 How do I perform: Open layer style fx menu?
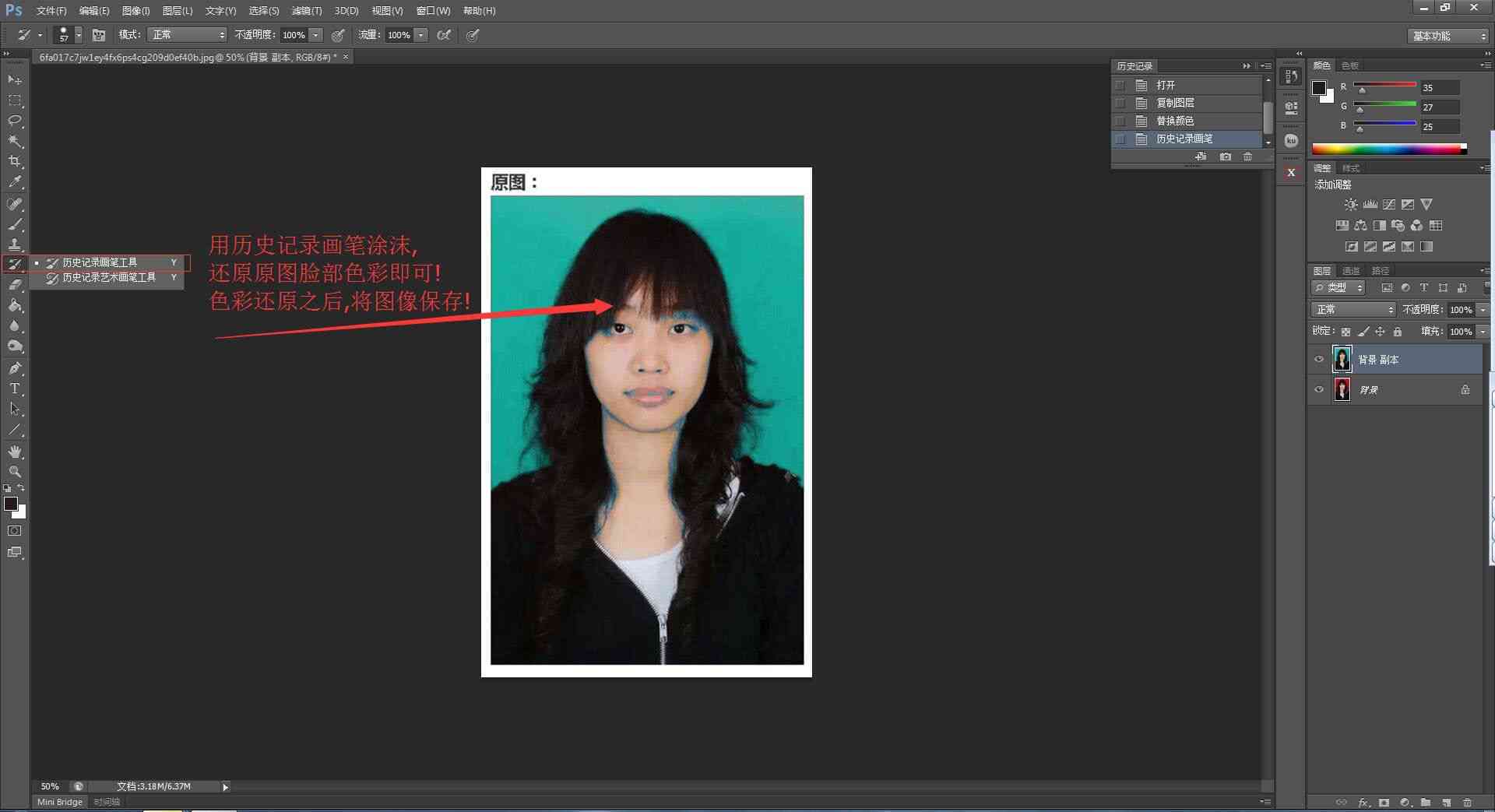pos(1363,802)
